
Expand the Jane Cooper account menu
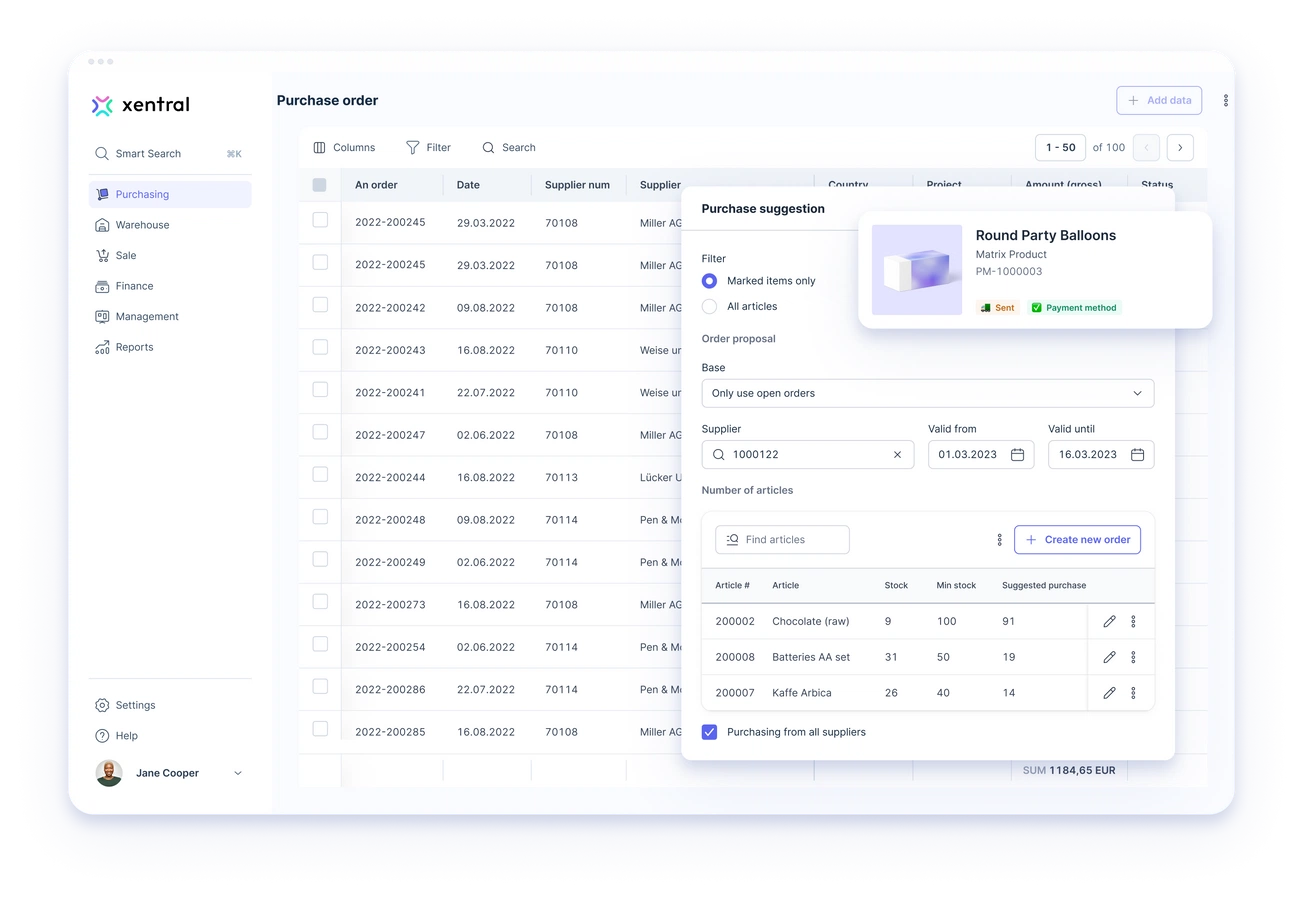click(x=237, y=772)
